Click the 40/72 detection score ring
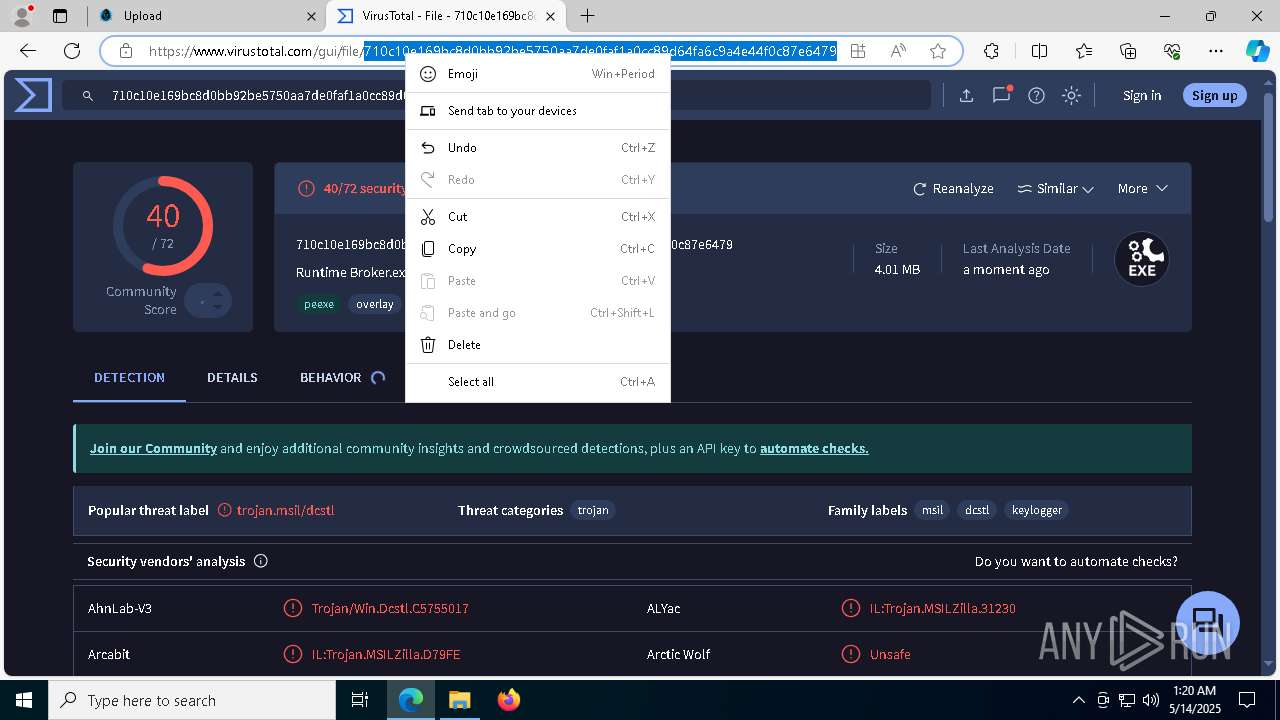1280x720 pixels. point(162,226)
